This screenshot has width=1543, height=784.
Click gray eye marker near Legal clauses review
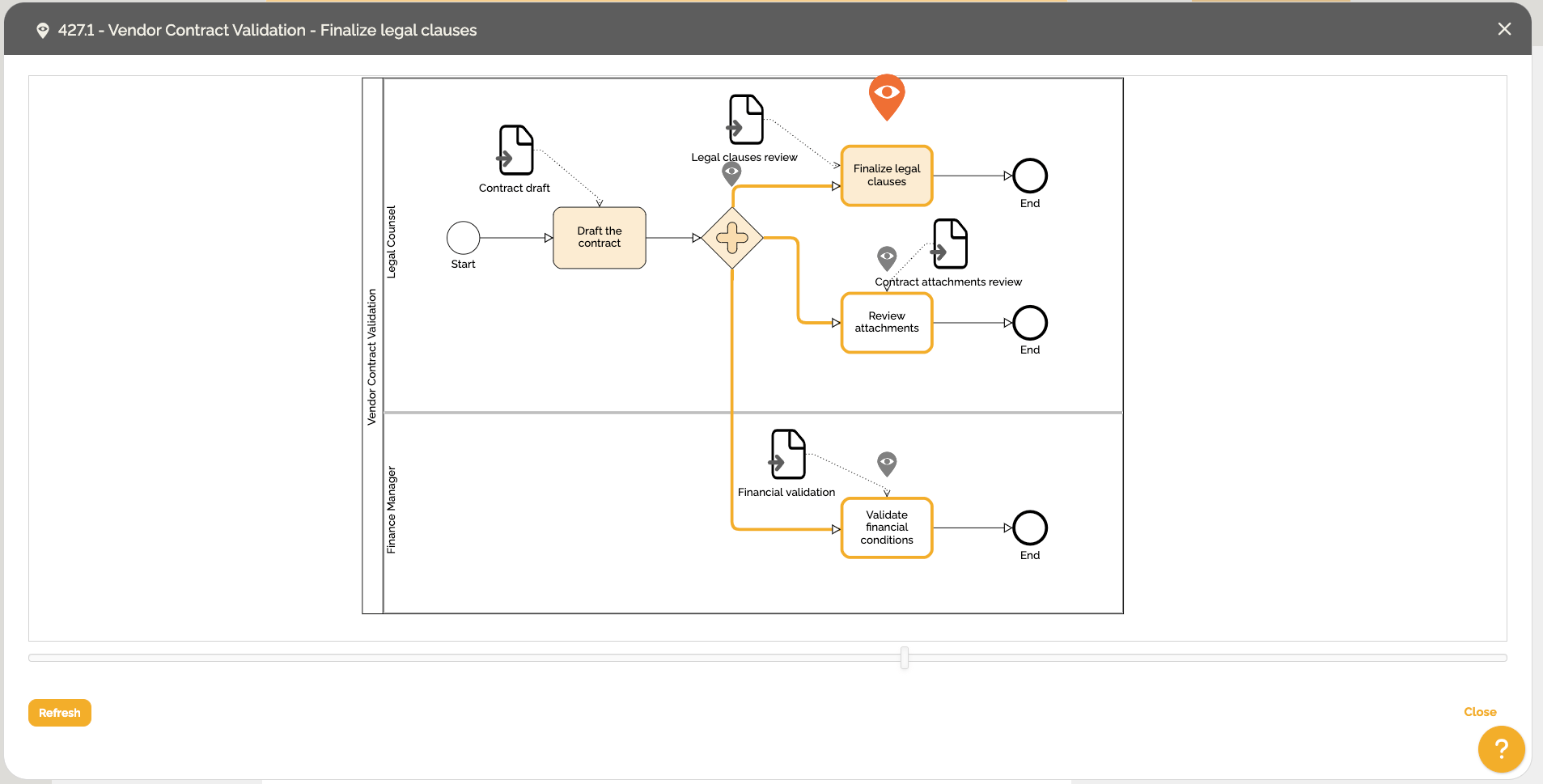coord(731,172)
